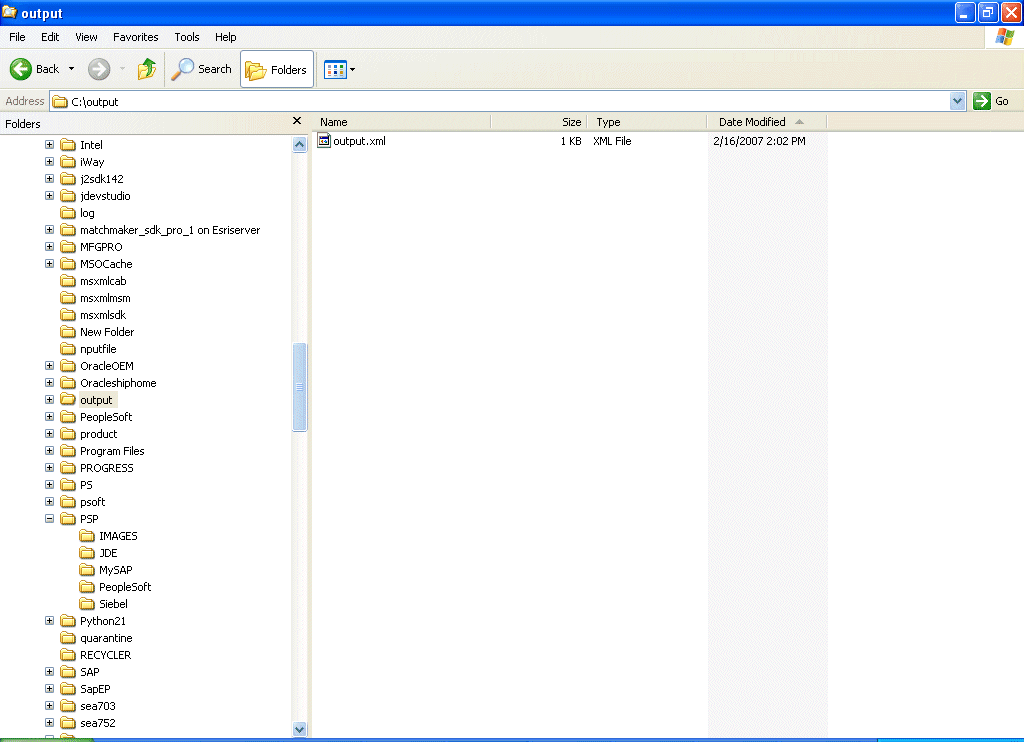Expand the Python21 folder node
This screenshot has width=1024, height=742.
50,620
